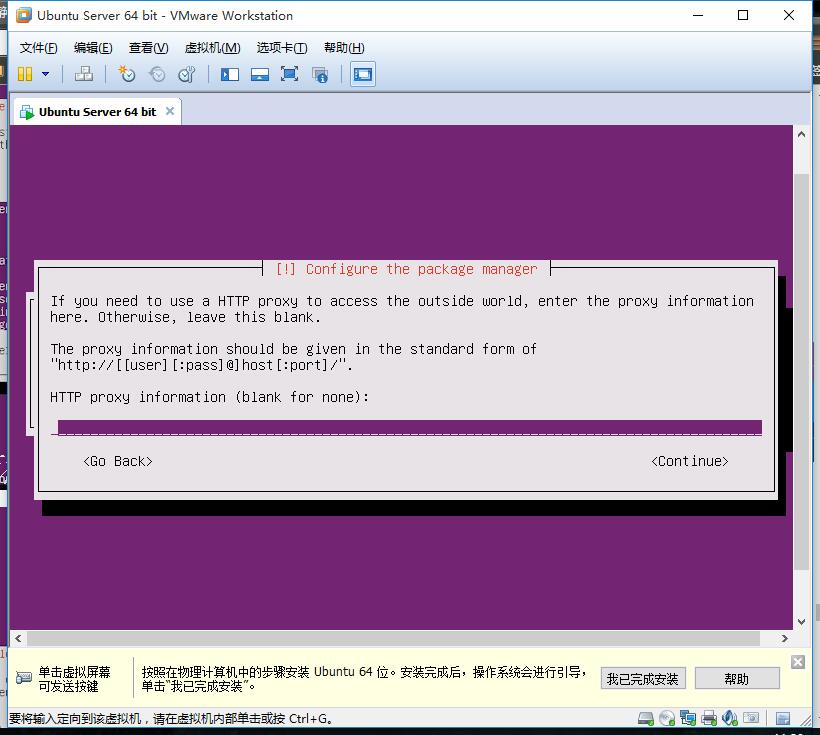Open the power options dropdown arrow

click(x=45, y=74)
